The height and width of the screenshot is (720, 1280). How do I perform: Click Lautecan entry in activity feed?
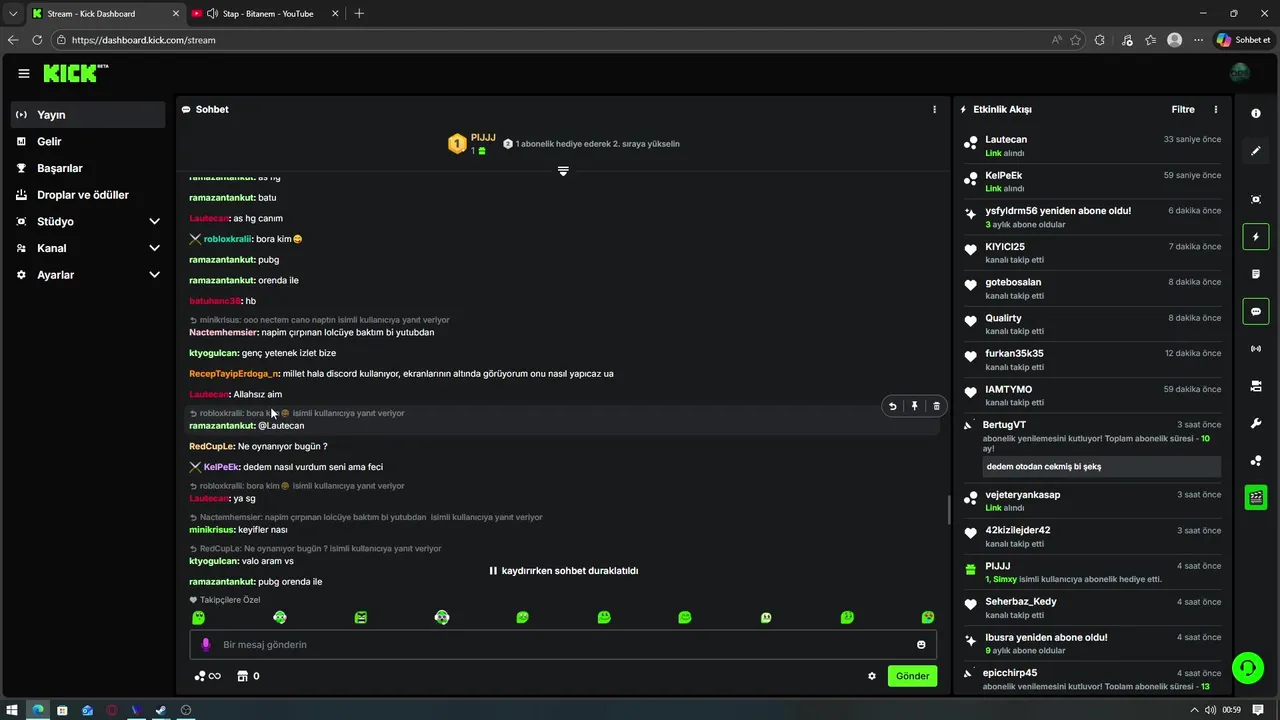click(1092, 146)
